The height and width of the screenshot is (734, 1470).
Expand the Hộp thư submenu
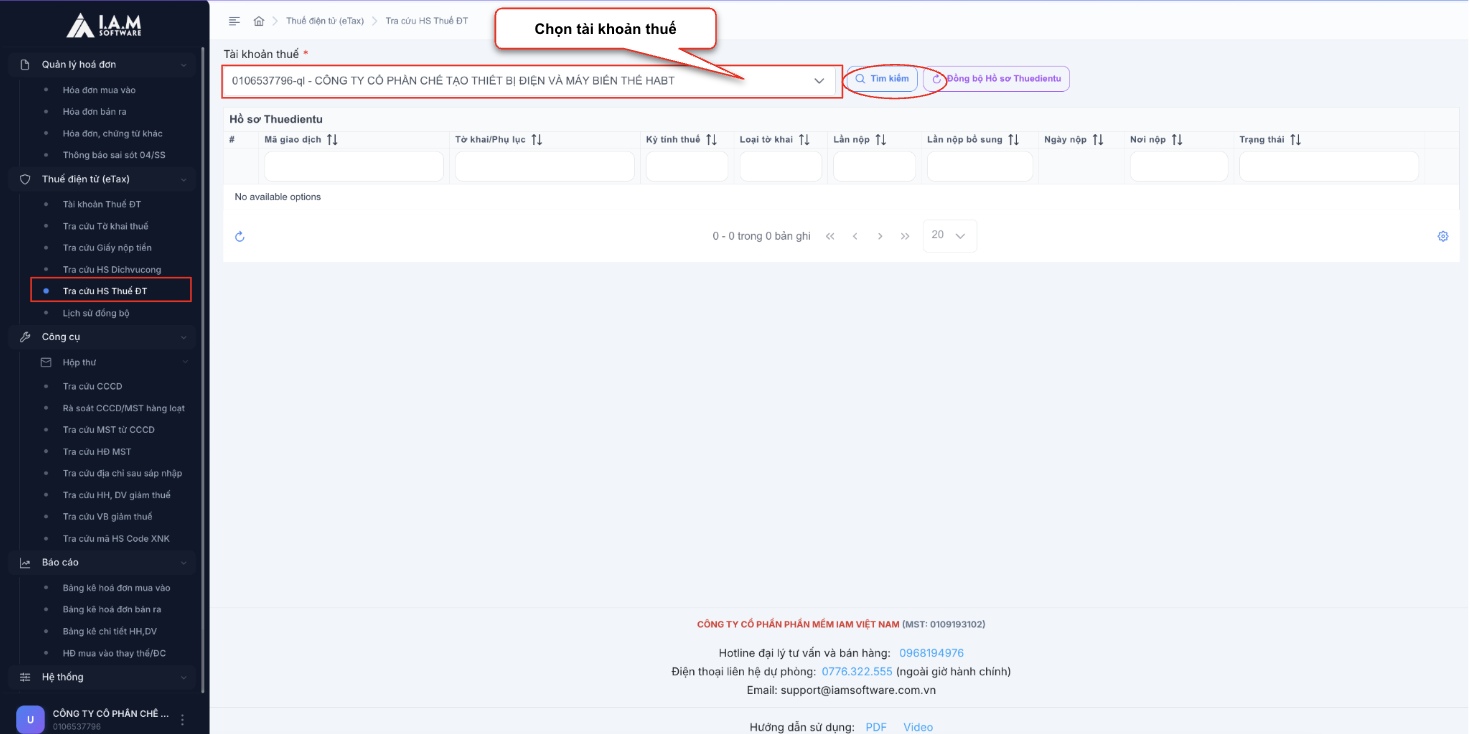[183, 363]
